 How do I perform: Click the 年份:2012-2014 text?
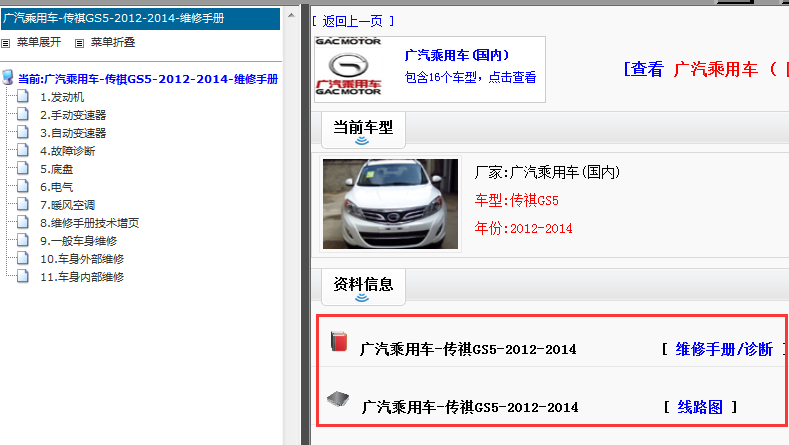coord(523,229)
